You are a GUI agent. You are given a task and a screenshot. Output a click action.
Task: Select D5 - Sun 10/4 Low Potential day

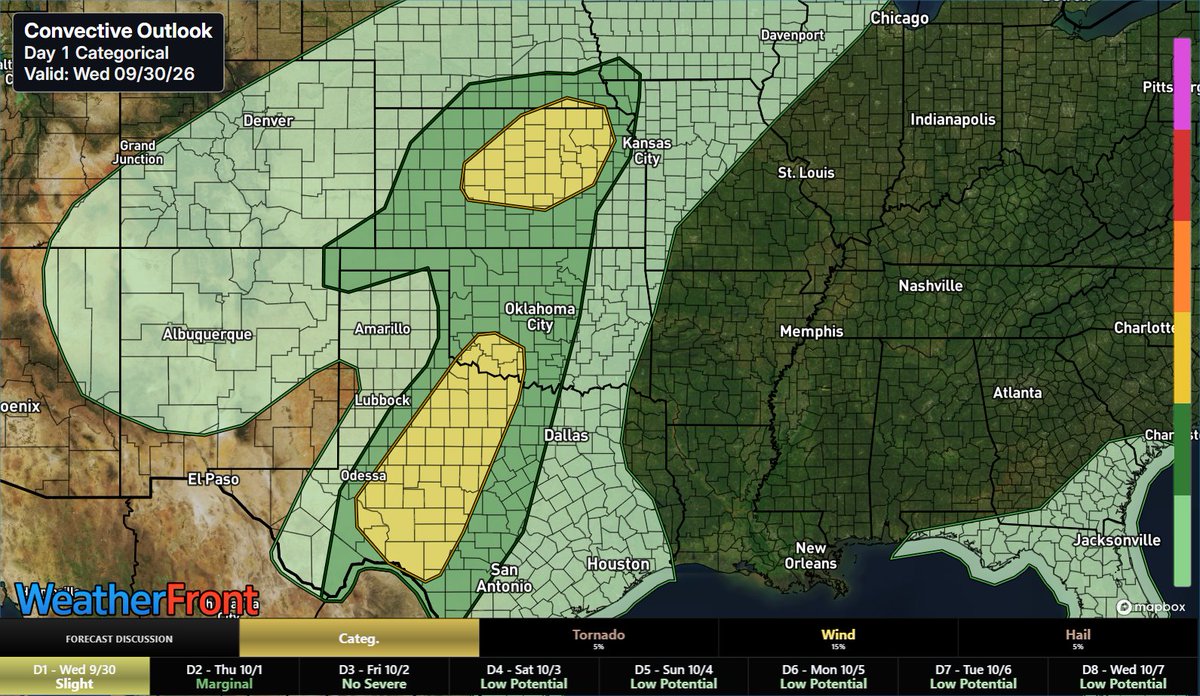[x=675, y=677]
